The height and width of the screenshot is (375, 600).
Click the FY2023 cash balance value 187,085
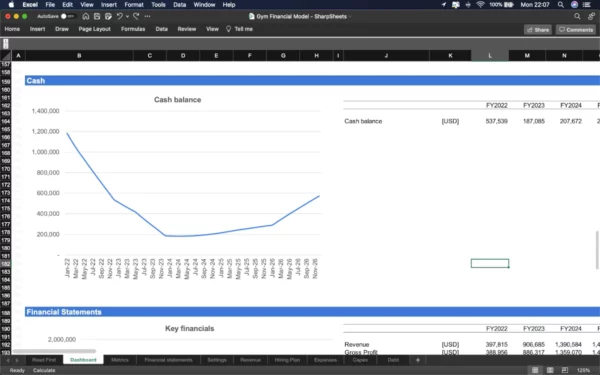[533, 121]
